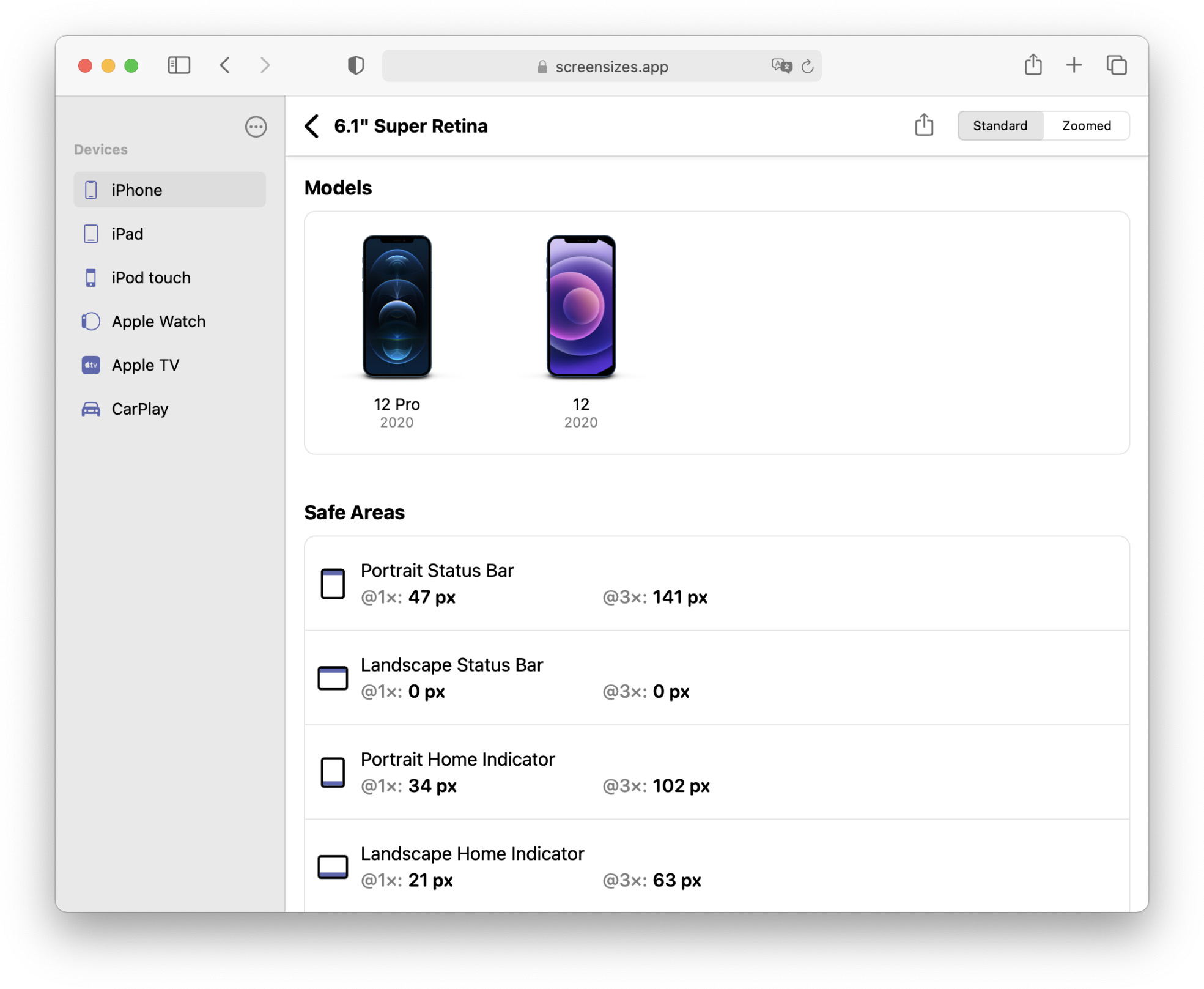
Task: Click the "Safe Areas" heading
Action: (x=355, y=513)
